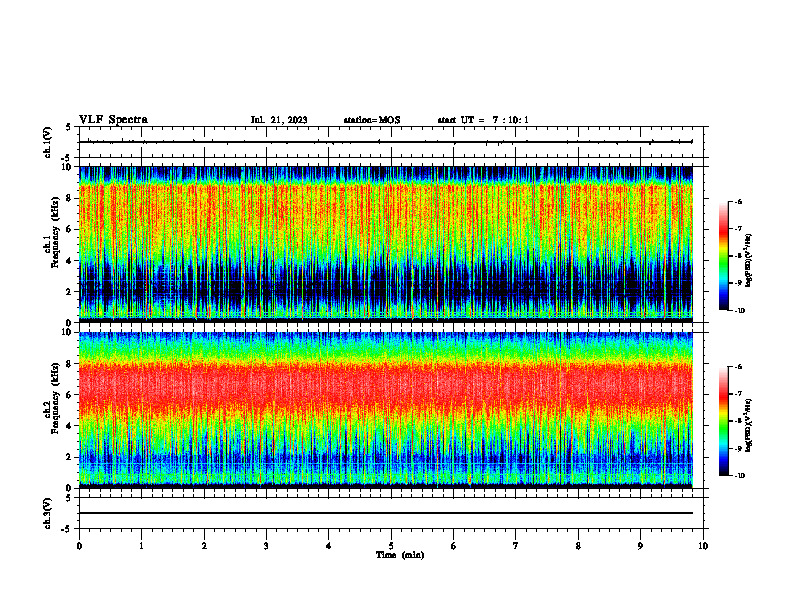Click the '-5' tick on ch.3(V) axis
The height and width of the screenshot is (612, 792).
click(x=67, y=529)
